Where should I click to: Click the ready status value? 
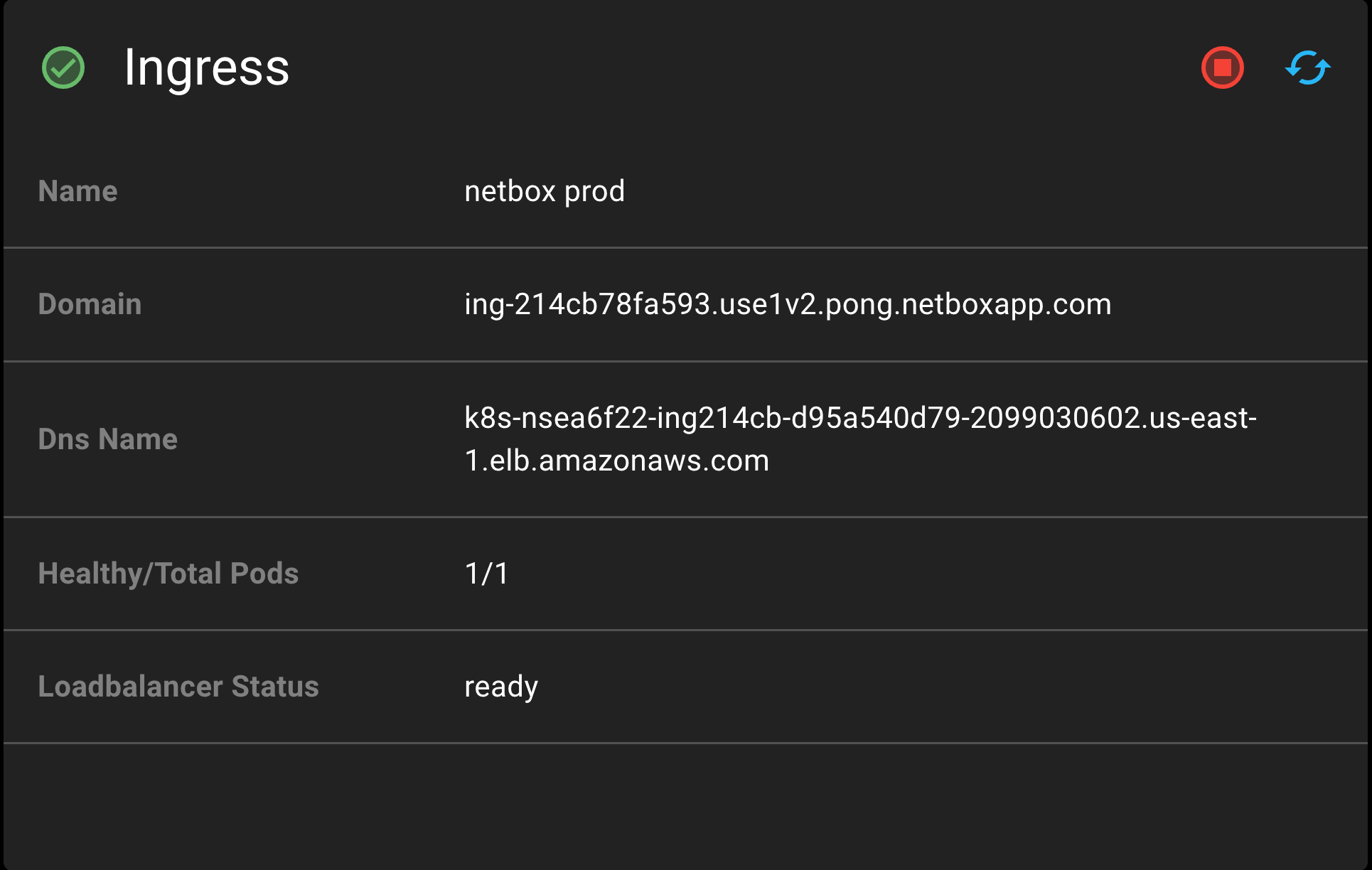coord(500,687)
